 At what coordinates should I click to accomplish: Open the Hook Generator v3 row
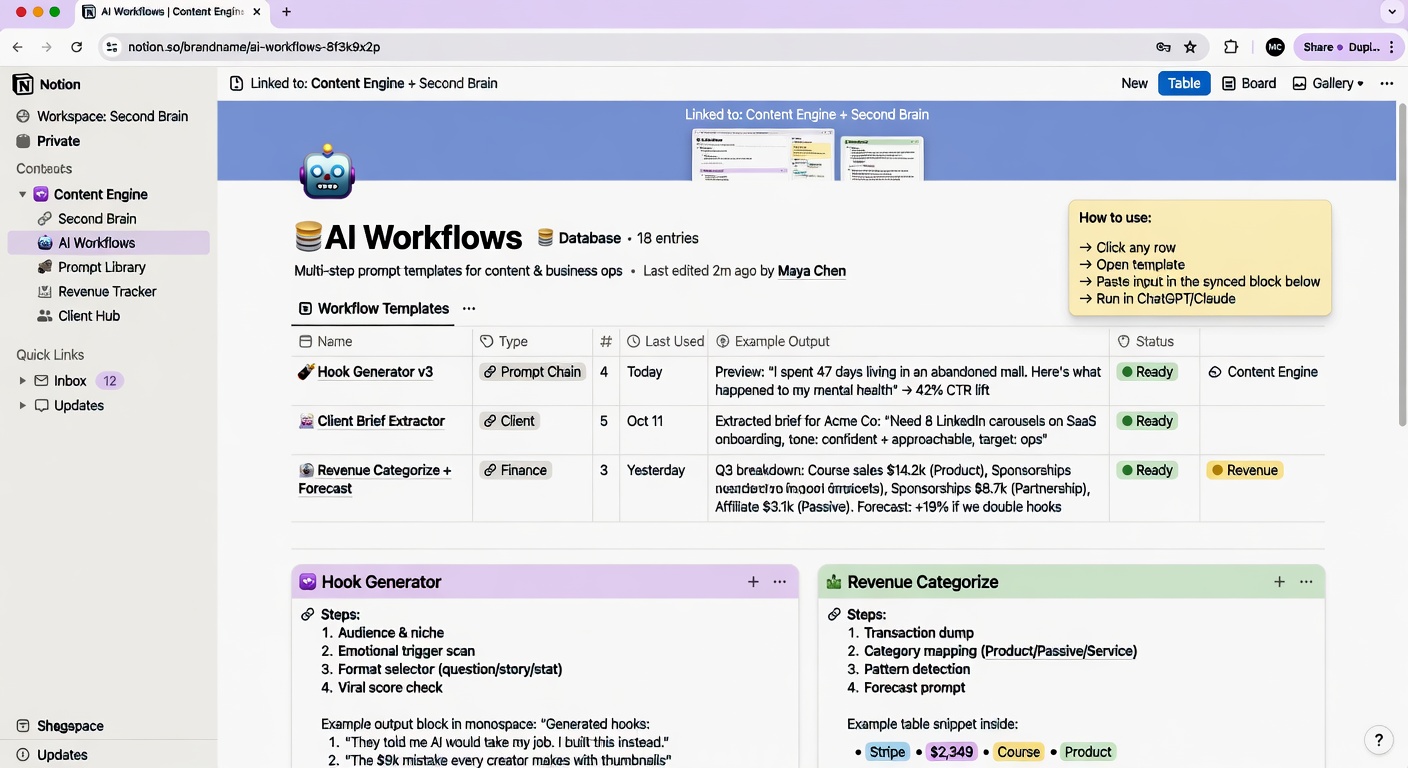click(x=375, y=372)
